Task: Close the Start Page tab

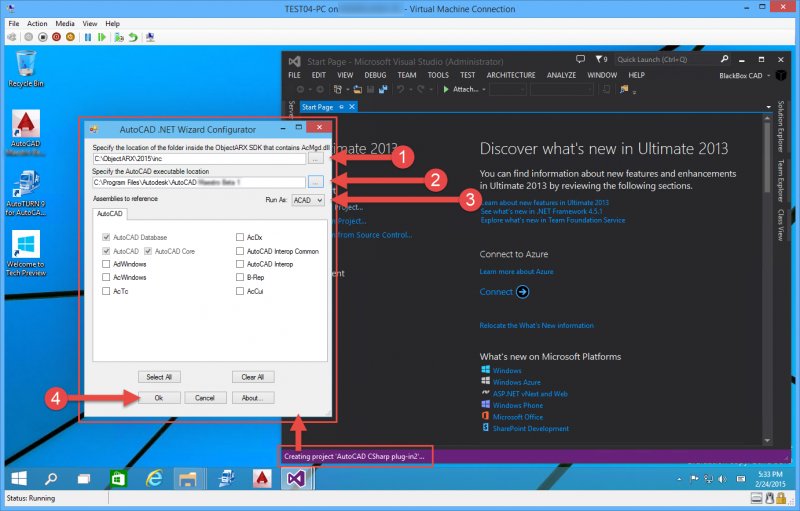Action: coord(352,107)
